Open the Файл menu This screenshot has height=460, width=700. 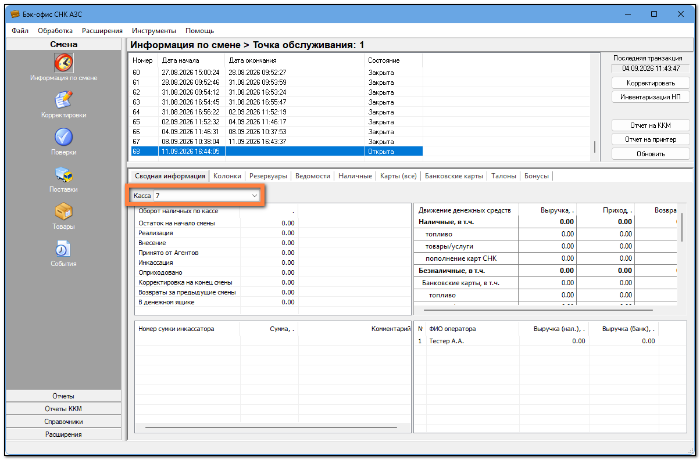[x=20, y=31]
